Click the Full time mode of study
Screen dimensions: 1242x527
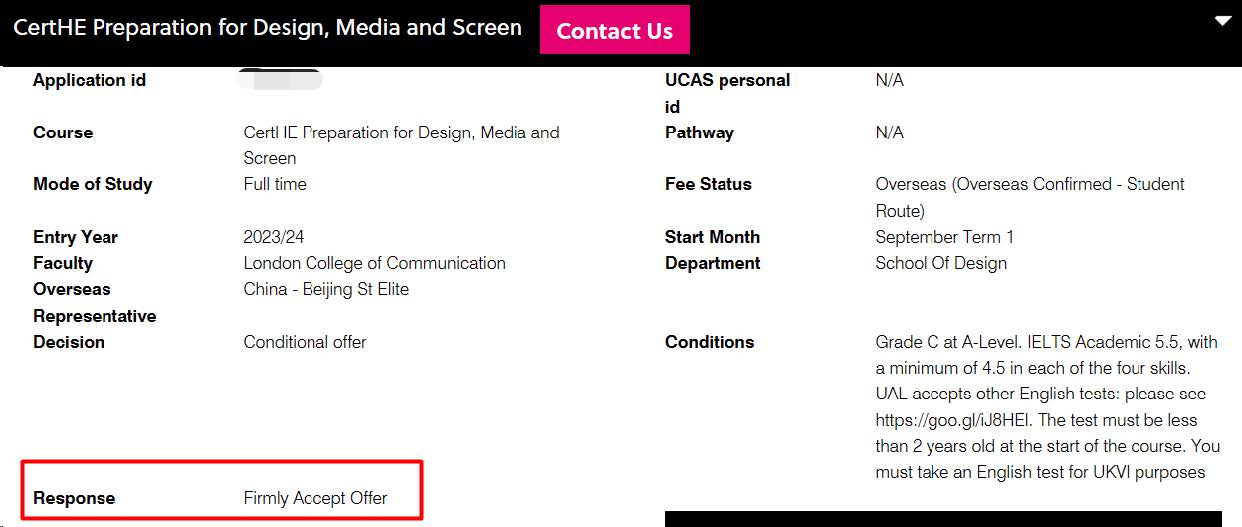click(275, 184)
